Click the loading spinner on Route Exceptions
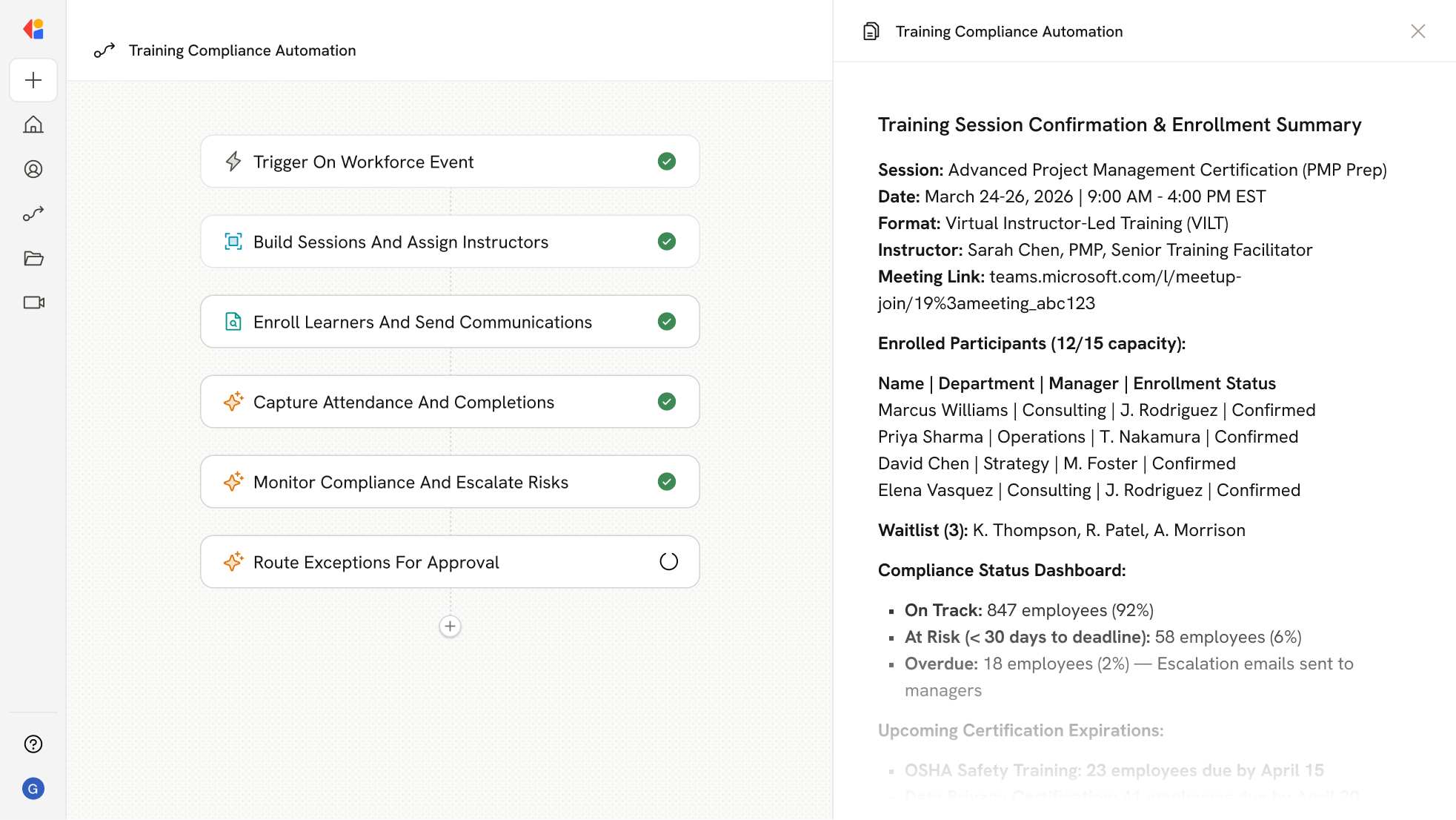This screenshot has width=1456, height=820. coord(668,561)
